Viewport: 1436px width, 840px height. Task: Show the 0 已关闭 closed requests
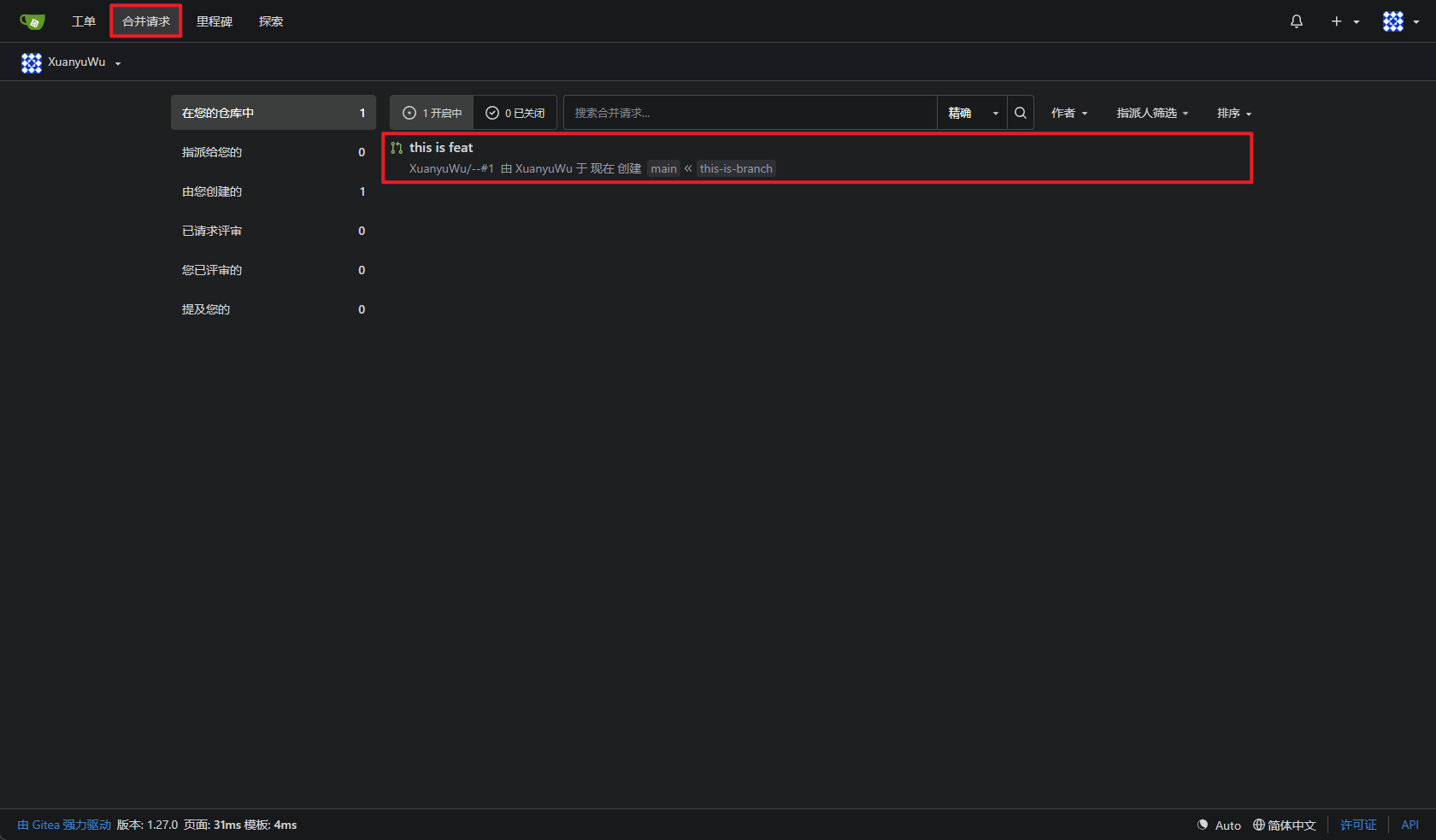pyautogui.click(x=515, y=113)
